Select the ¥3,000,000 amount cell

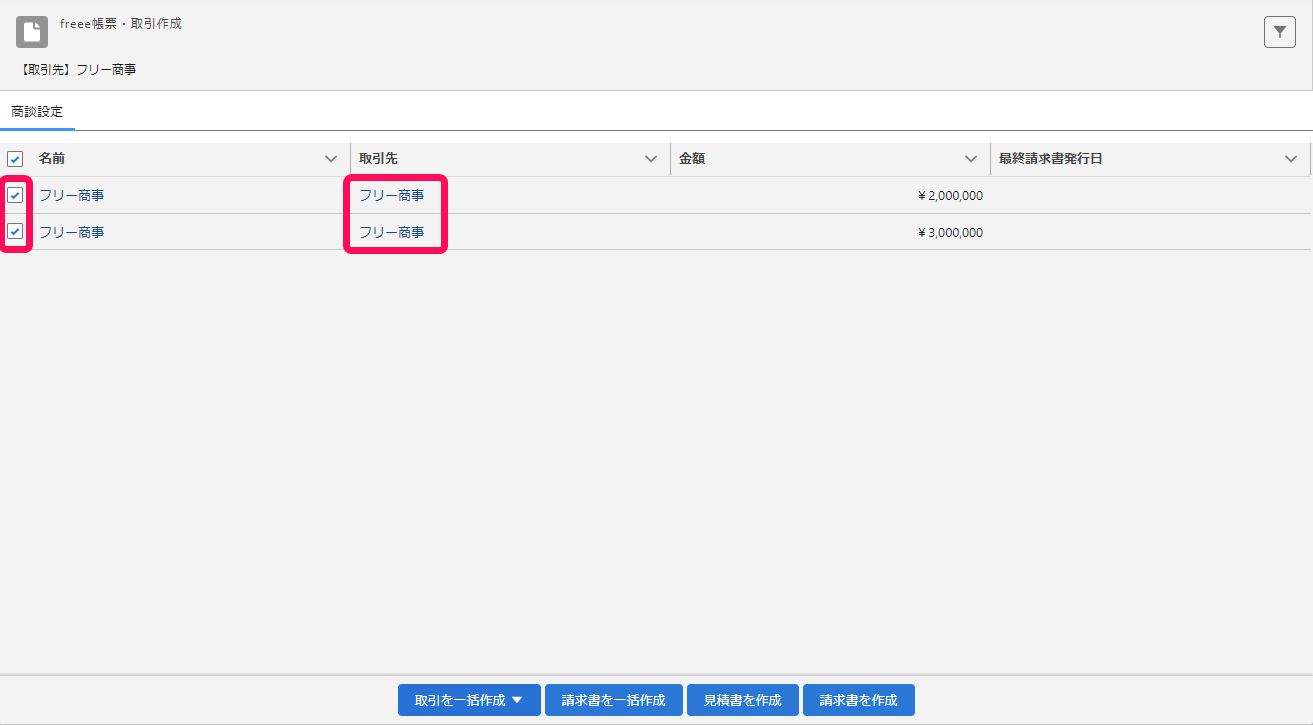830,232
